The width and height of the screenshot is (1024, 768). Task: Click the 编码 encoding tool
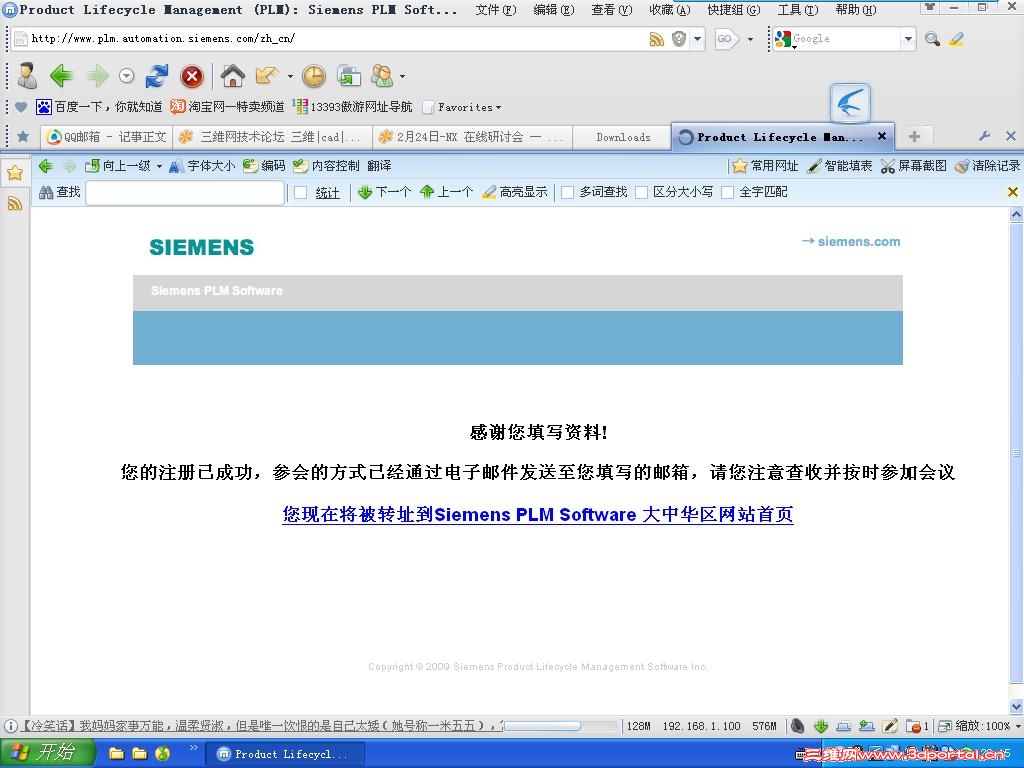[x=264, y=166]
